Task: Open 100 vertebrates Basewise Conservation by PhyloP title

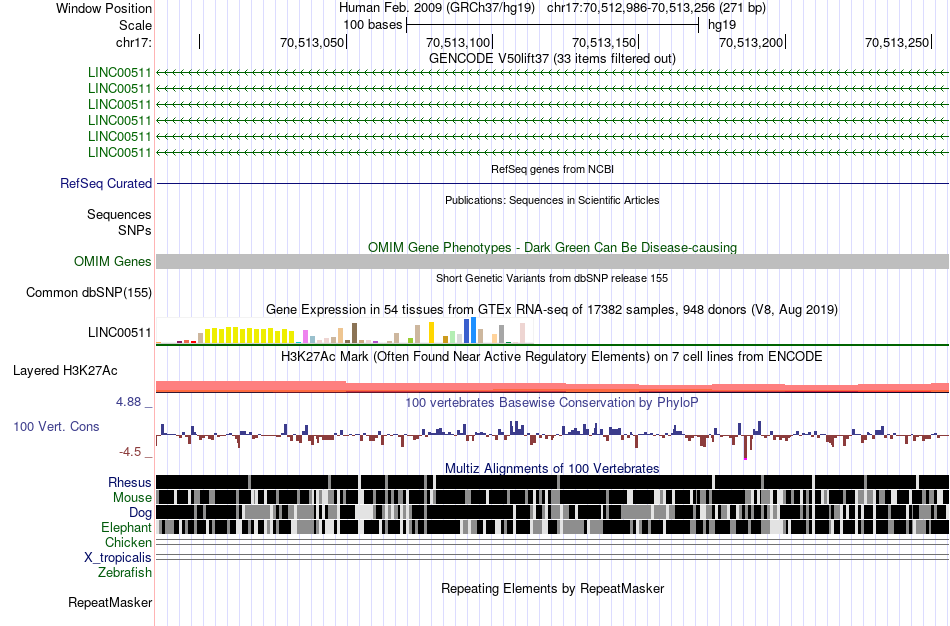Action: [552, 403]
